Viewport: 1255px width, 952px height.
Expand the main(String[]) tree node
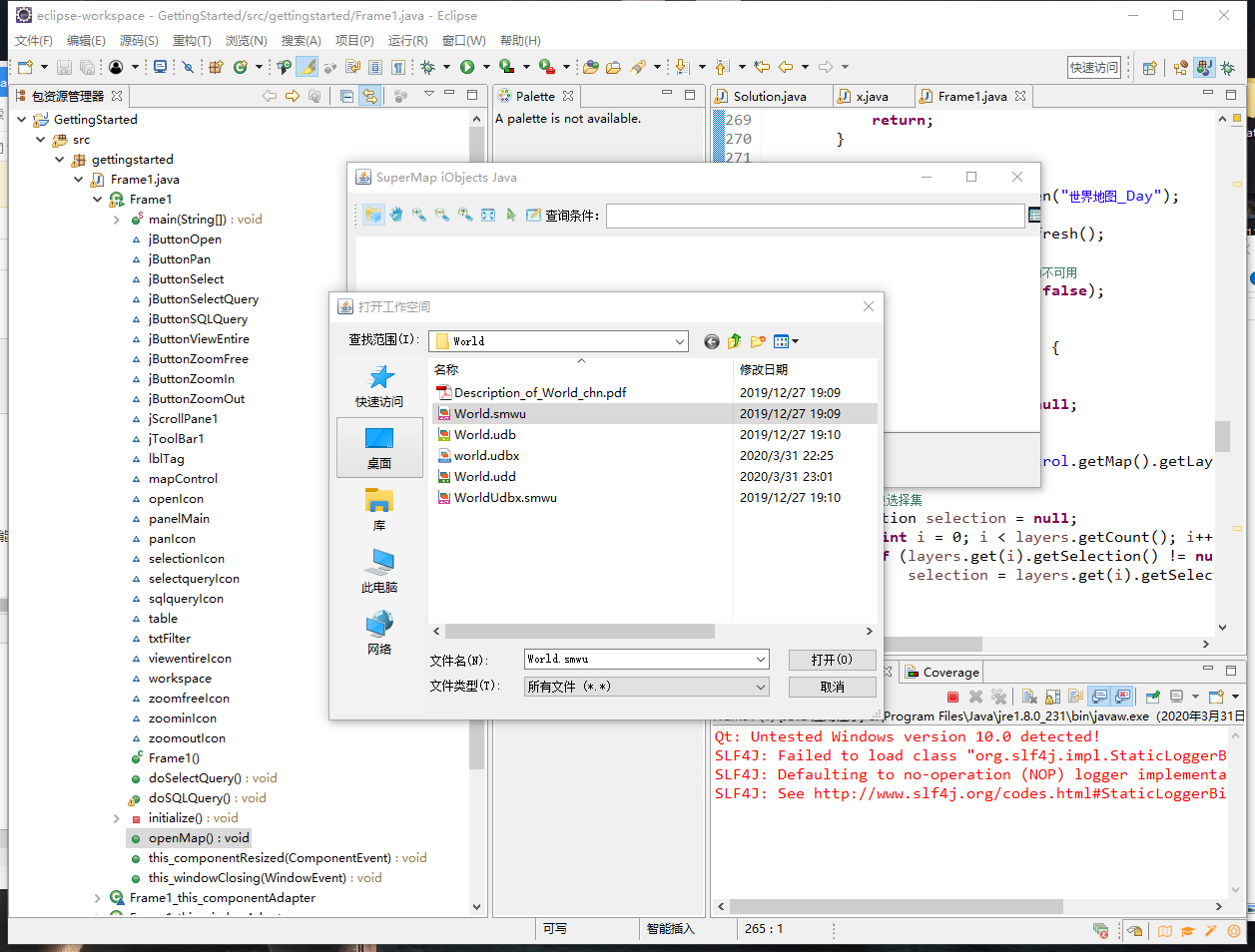tap(117, 219)
